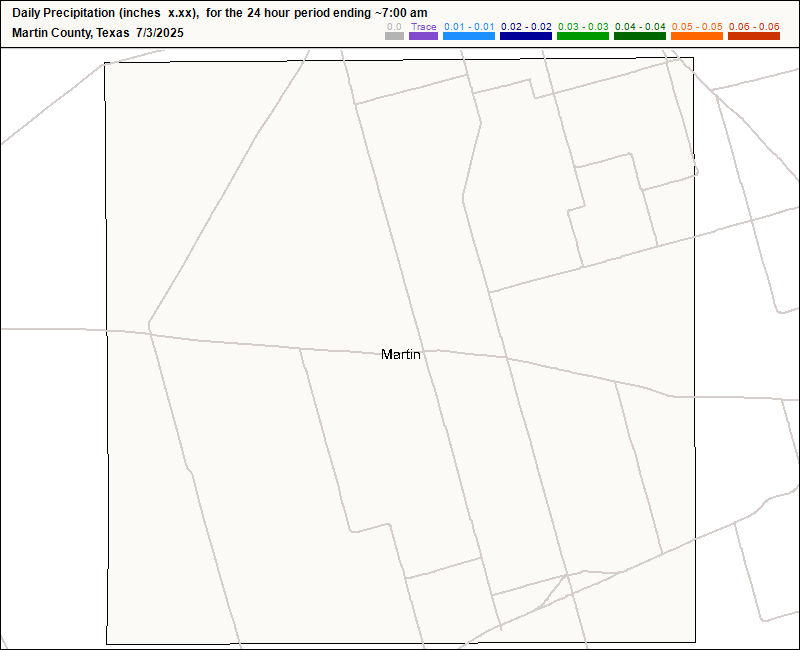This screenshot has width=800, height=650.
Task: Click the red 0.06 legend swatch
Action: [754, 36]
